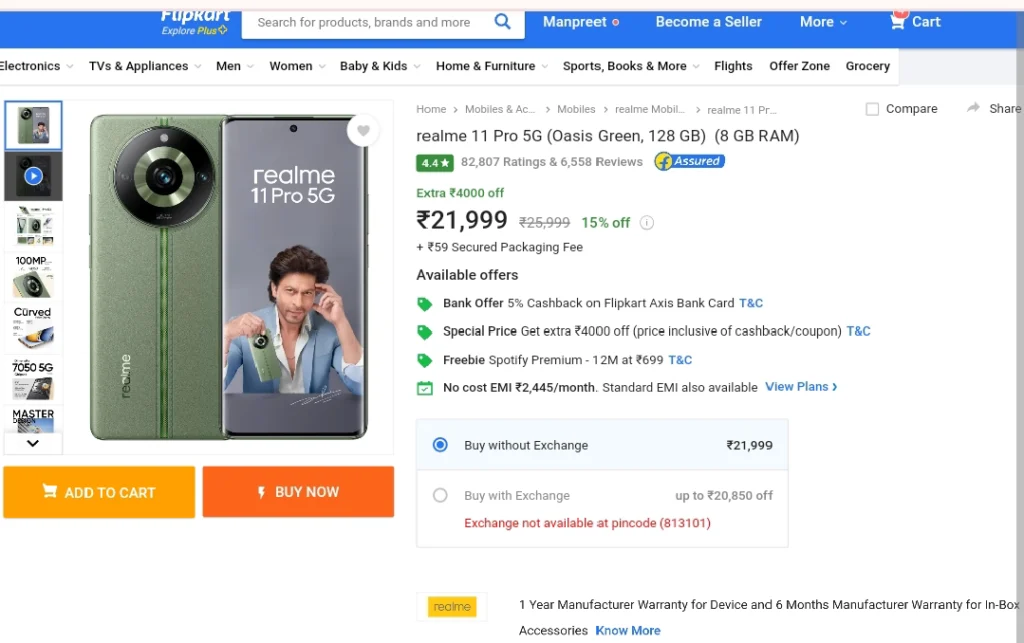Select the 100MP camera thumbnail
The width and height of the screenshot is (1024, 643).
(33, 277)
